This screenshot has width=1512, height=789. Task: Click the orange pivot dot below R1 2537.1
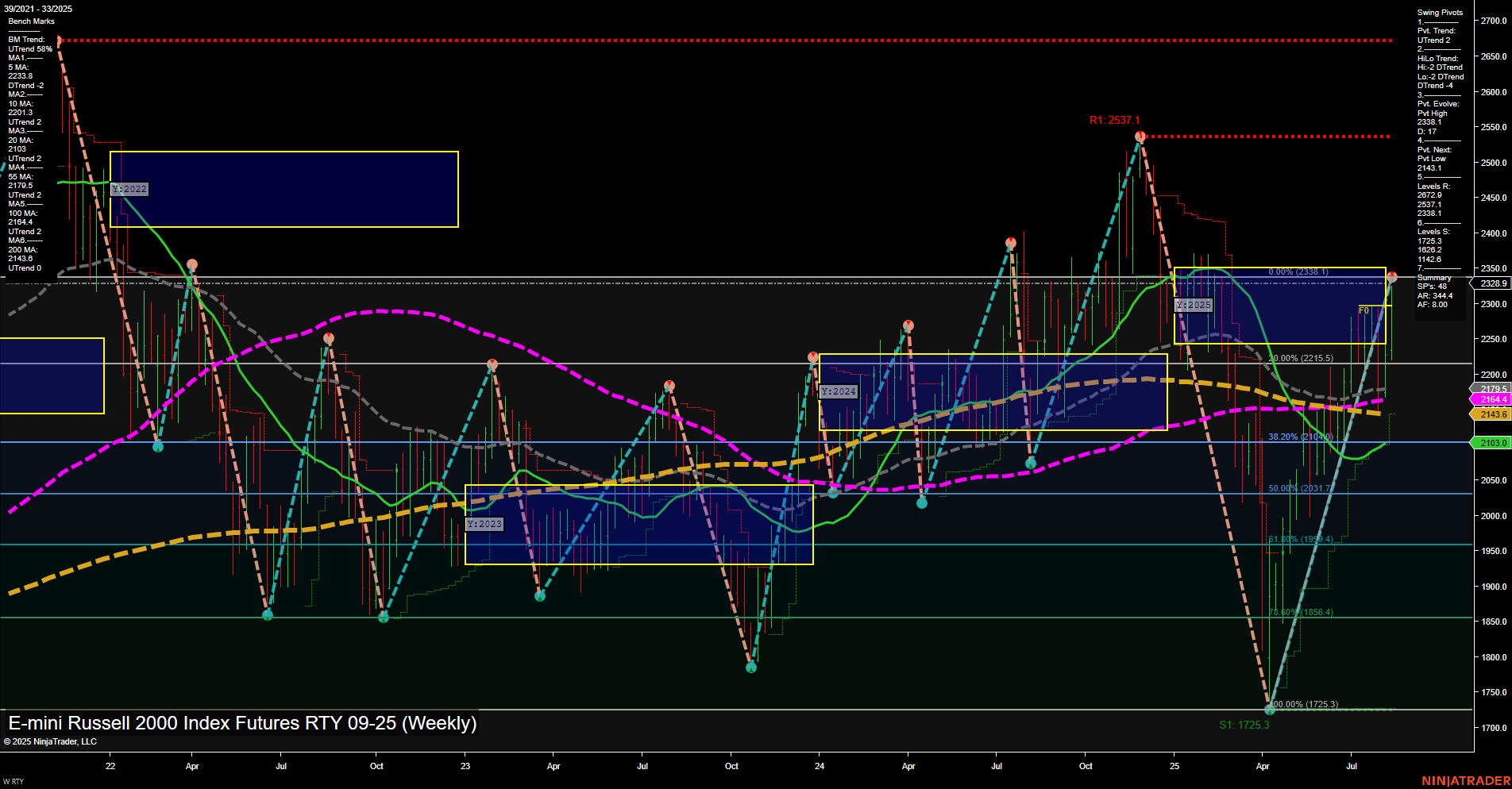(1140, 136)
